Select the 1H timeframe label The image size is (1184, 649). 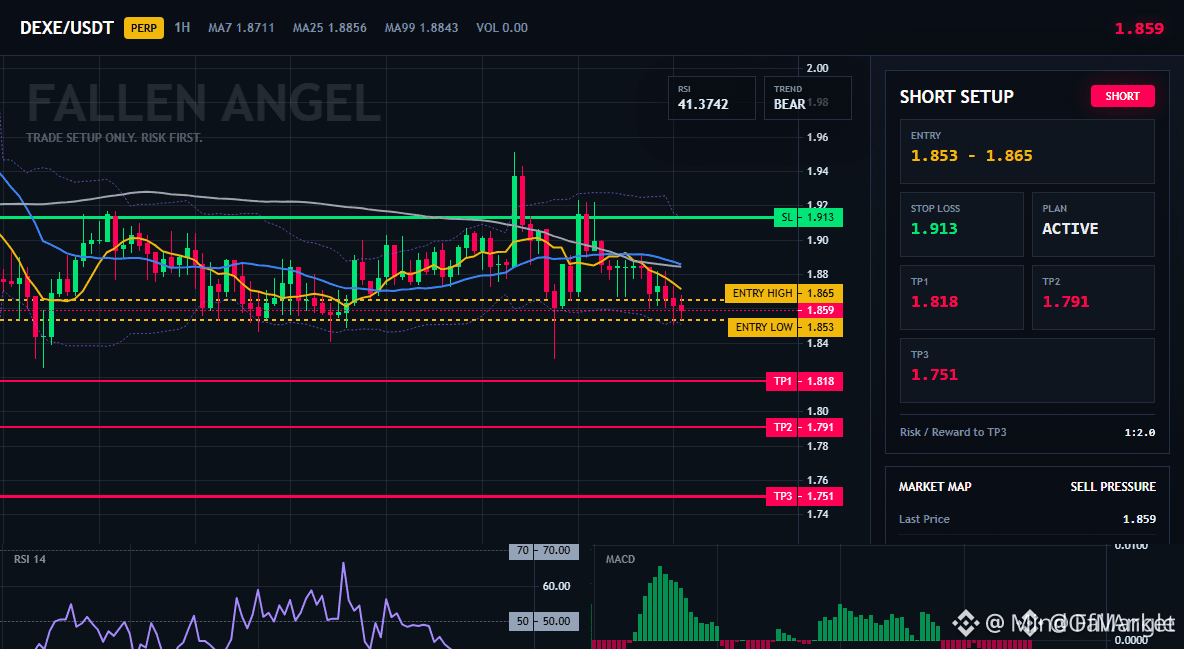[182, 27]
